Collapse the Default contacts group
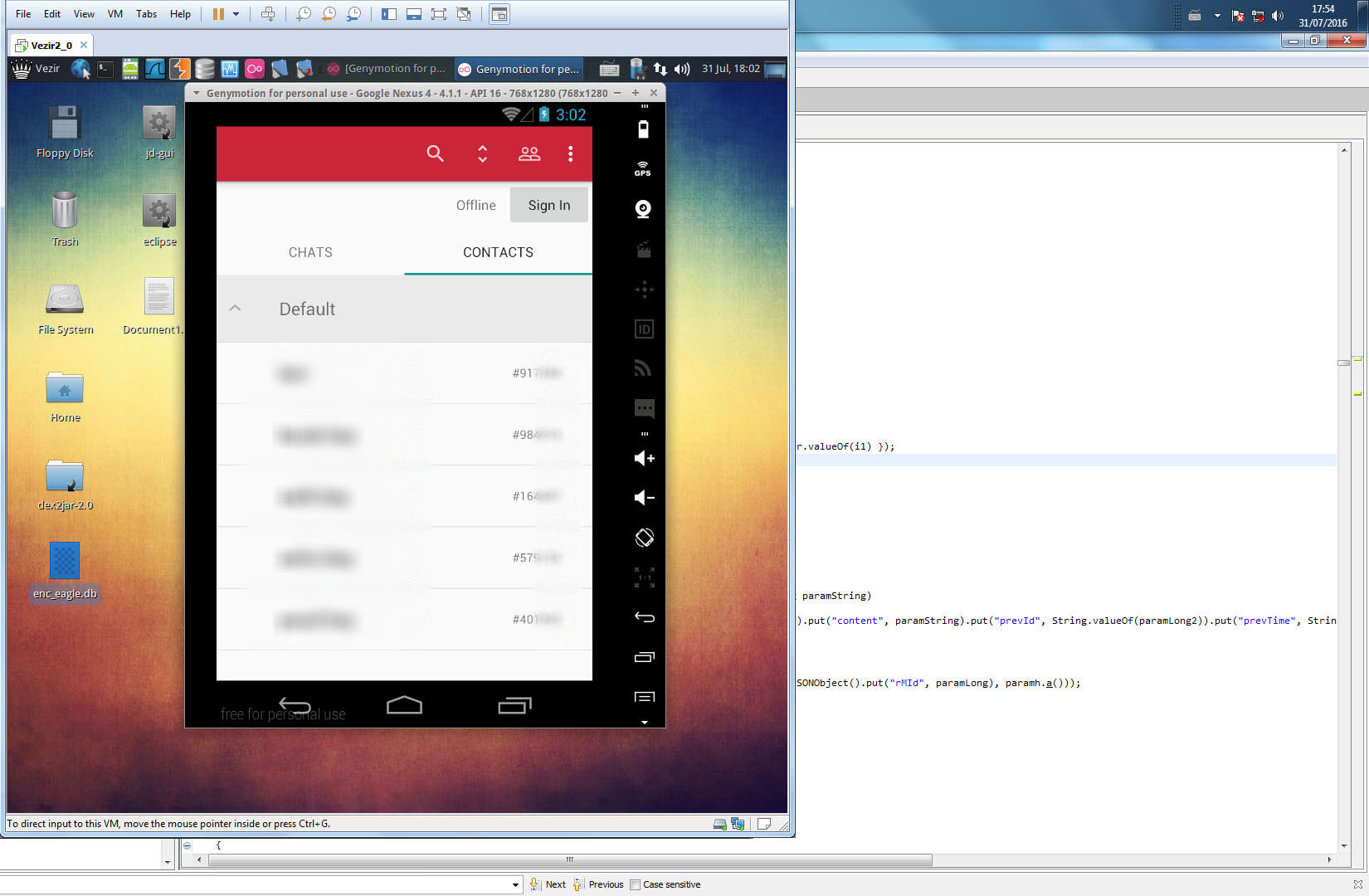This screenshot has width=1369, height=896. [x=235, y=309]
